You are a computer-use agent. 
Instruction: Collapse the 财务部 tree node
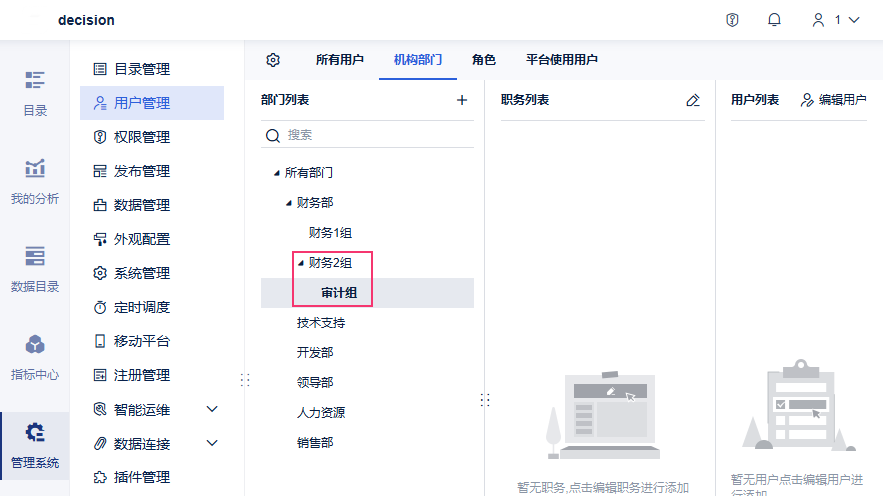288,203
